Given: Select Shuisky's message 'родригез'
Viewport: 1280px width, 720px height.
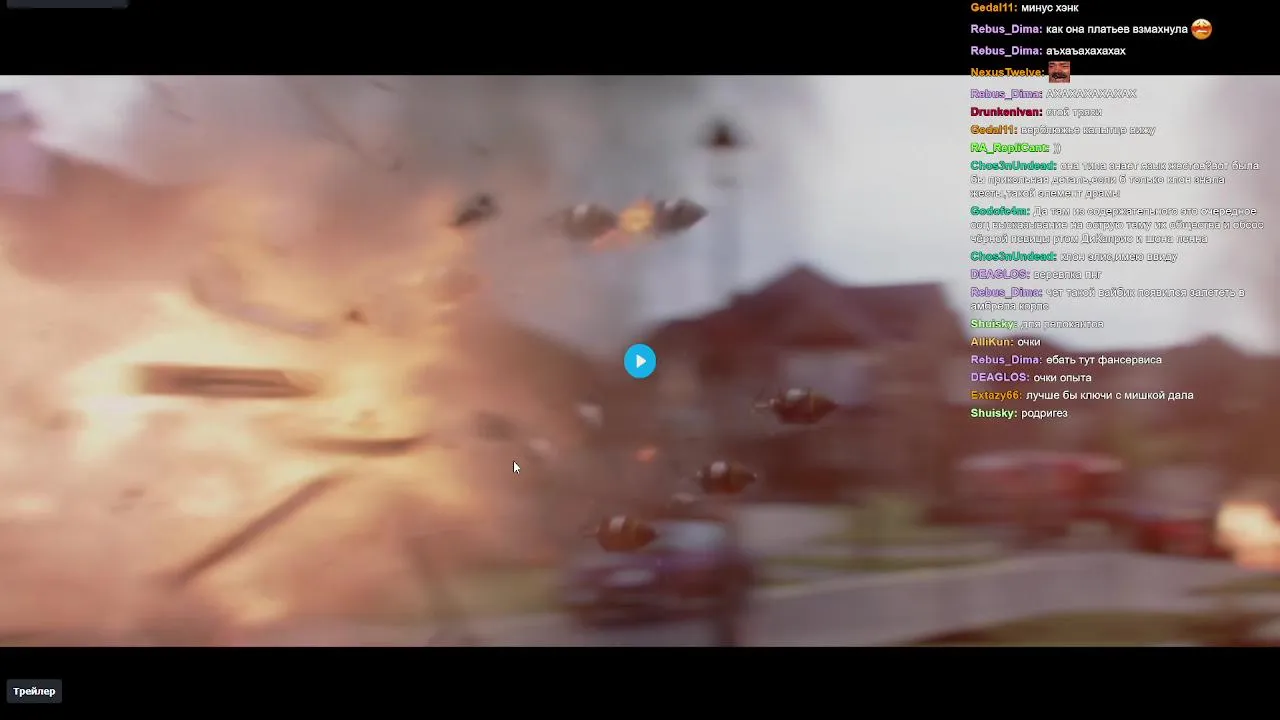Looking at the screenshot, I should (x=1044, y=414).
